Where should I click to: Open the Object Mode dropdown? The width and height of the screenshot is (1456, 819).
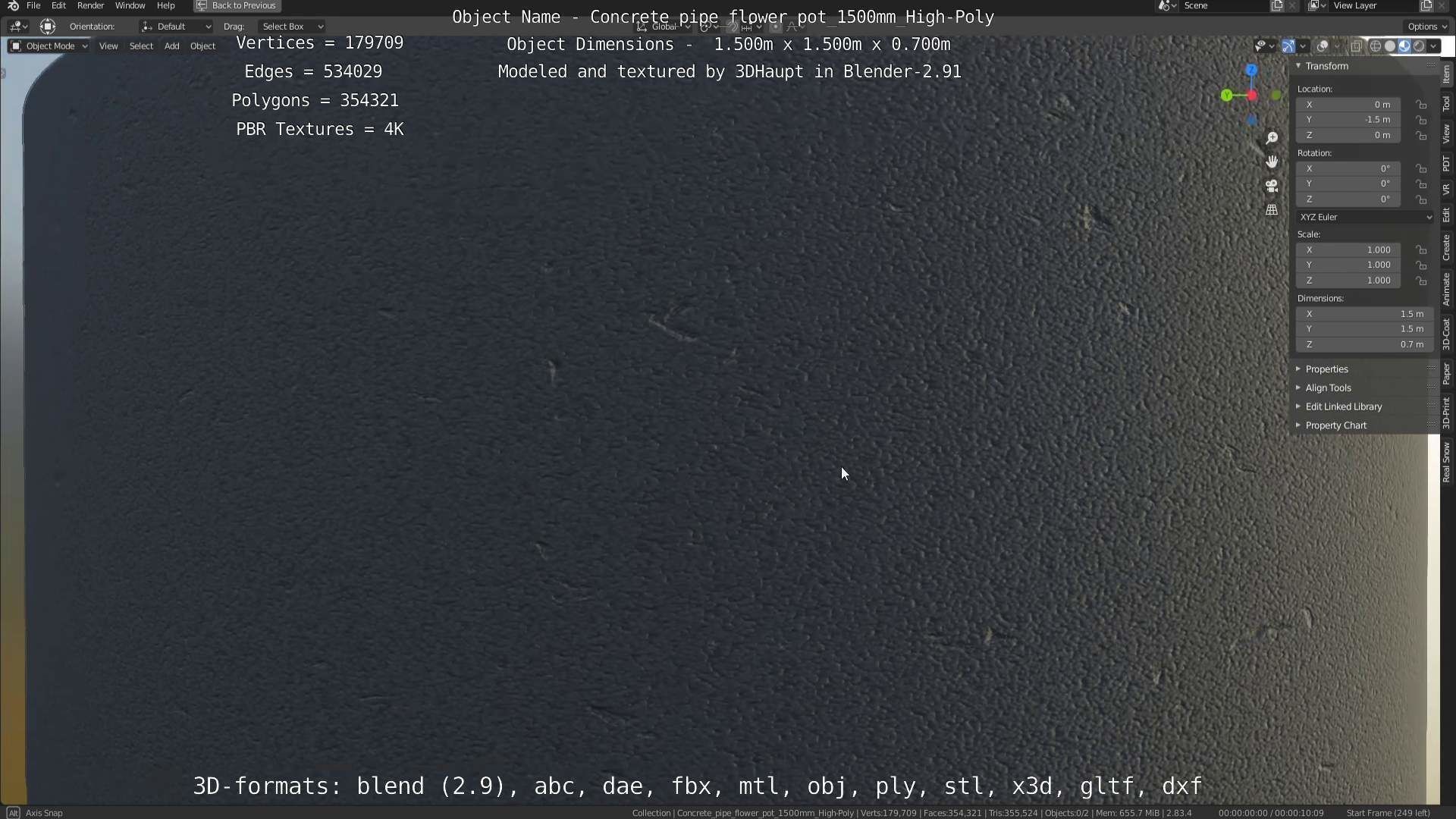(x=49, y=46)
